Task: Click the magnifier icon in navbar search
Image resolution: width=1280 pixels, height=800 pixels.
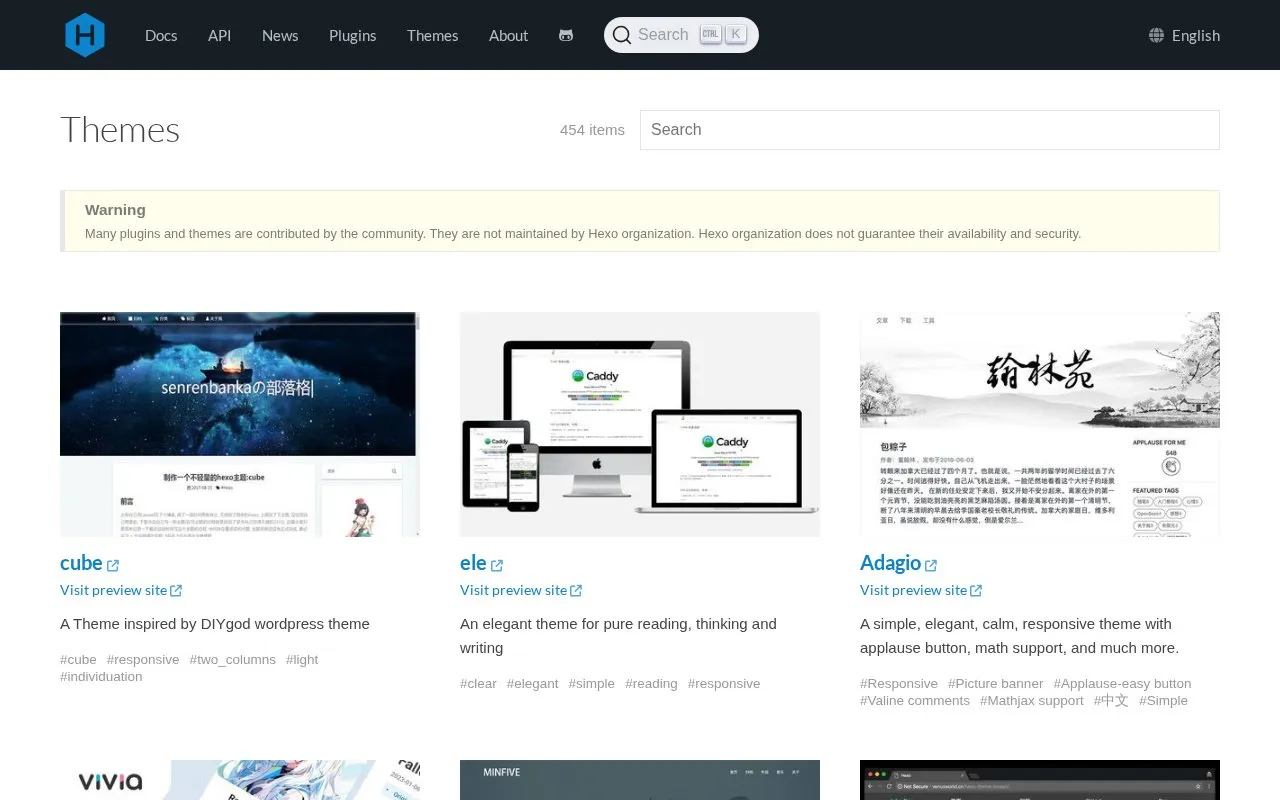Action: [x=622, y=35]
